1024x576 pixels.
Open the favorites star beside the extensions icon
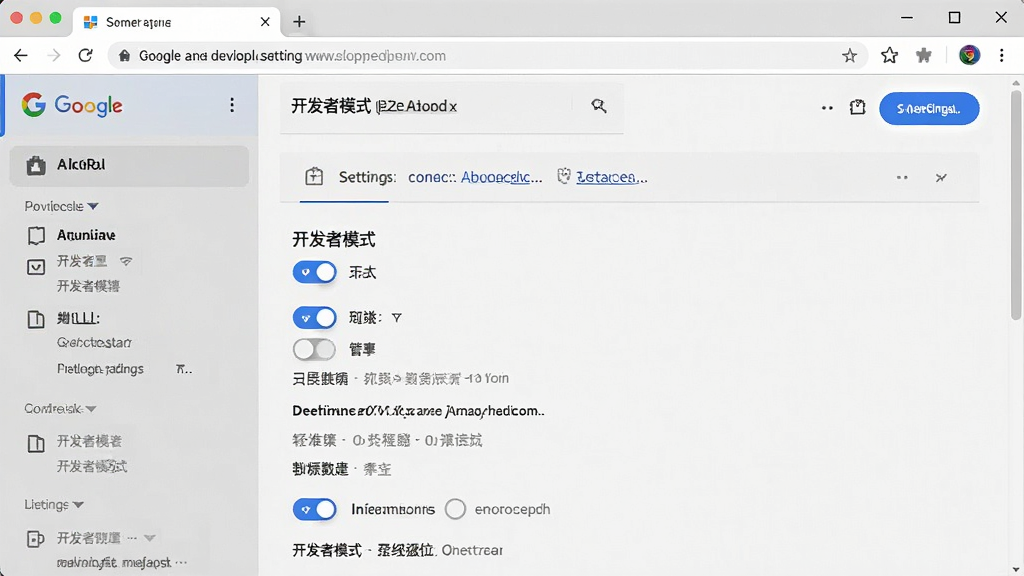tap(889, 56)
